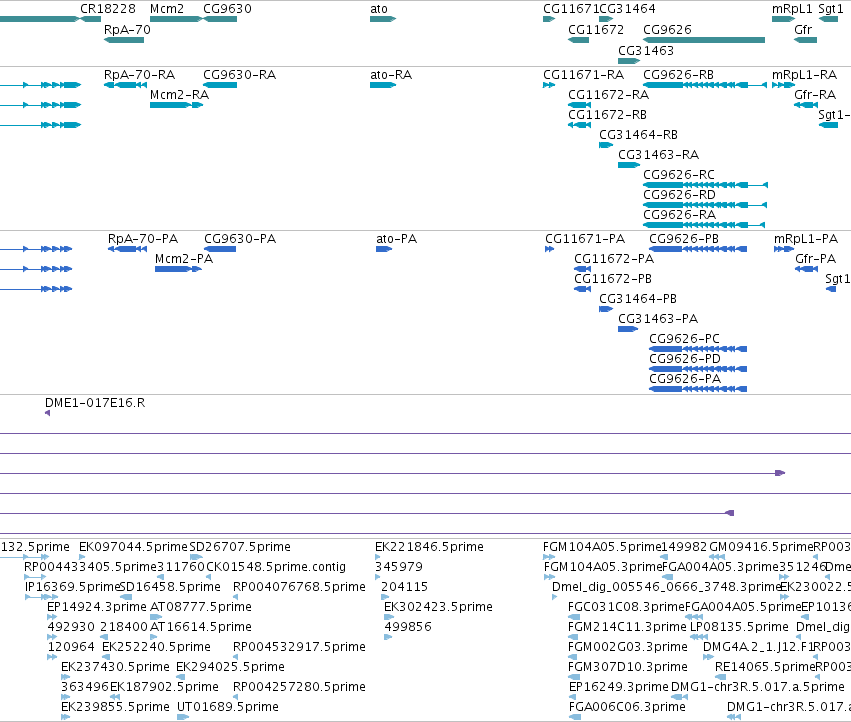Select the CG31463-PA protein label
Screen dimensions: 851x722
[x=658, y=319]
